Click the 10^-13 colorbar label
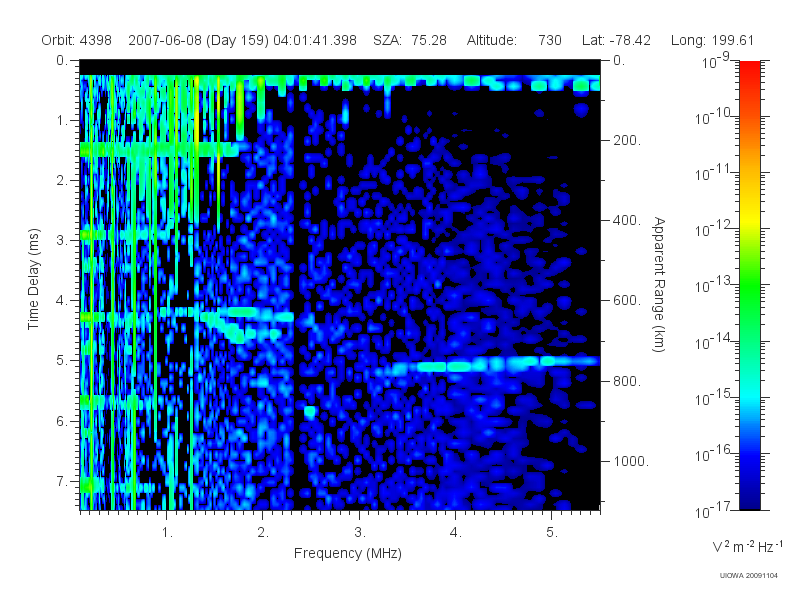The width and height of the screenshot is (800, 600). 714,285
